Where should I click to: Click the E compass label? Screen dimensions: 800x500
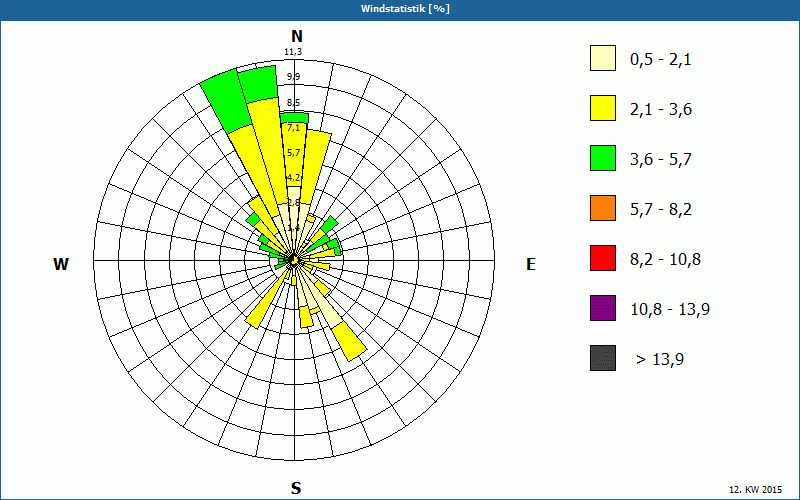pyautogui.click(x=531, y=264)
